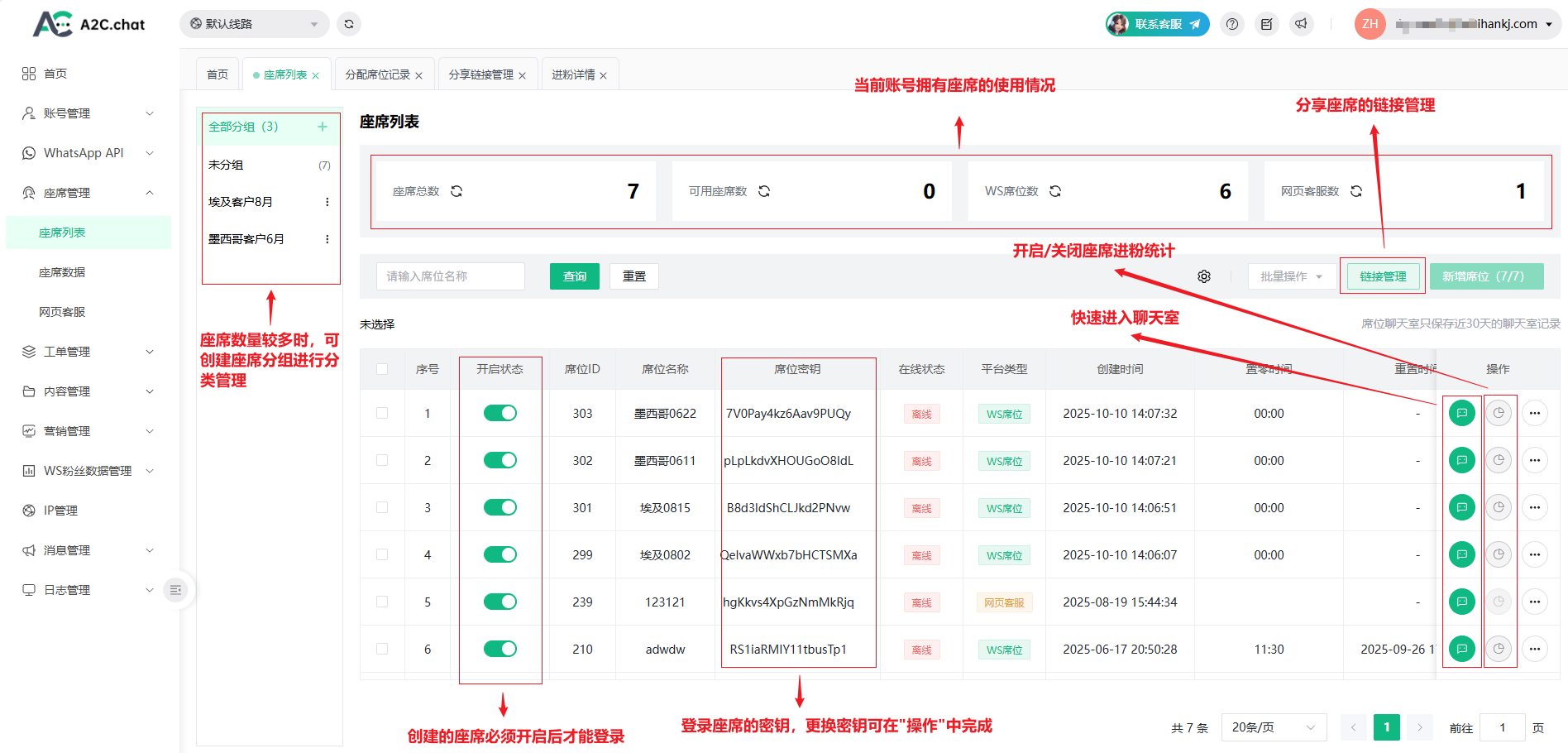Expand the 批量操作 dropdown
The height and width of the screenshot is (753, 1568).
pos(1290,276)
